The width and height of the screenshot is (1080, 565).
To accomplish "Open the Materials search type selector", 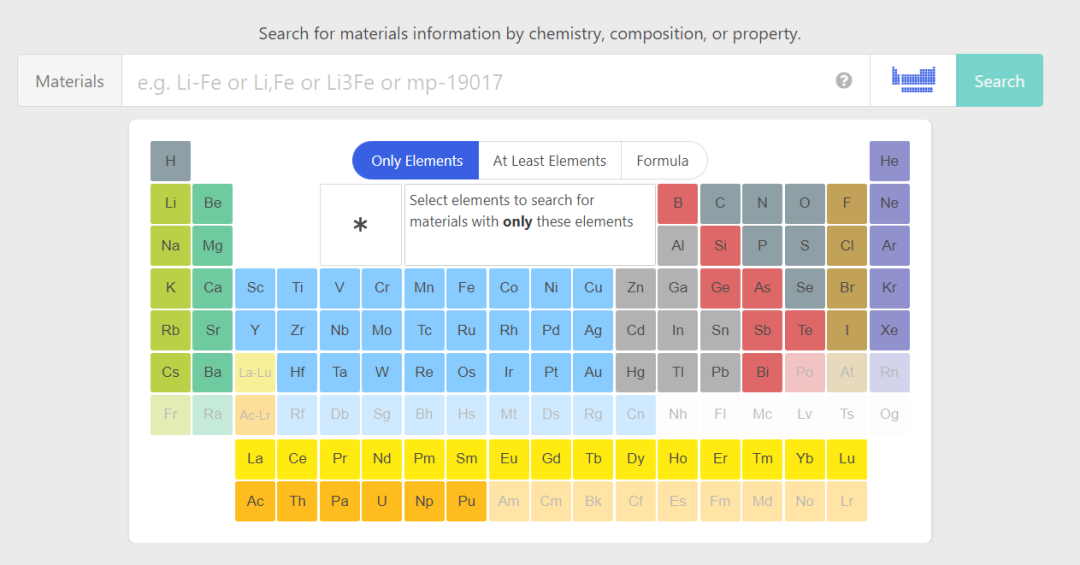I will click(x=70, y=81).
